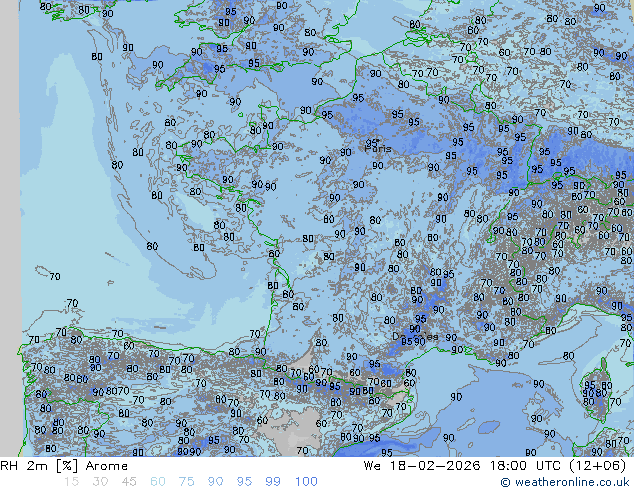Click the Paris city label on the map

coord(378,148)
